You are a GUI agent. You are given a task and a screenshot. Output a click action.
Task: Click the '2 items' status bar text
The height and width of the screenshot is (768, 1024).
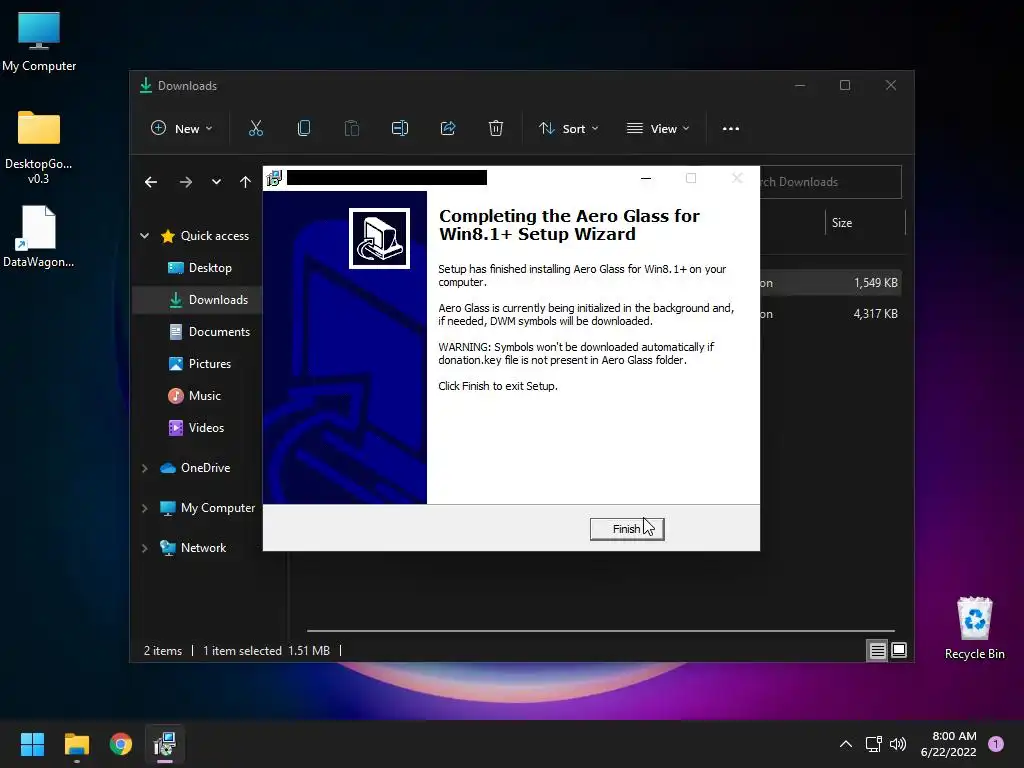[x=163, y=651]
